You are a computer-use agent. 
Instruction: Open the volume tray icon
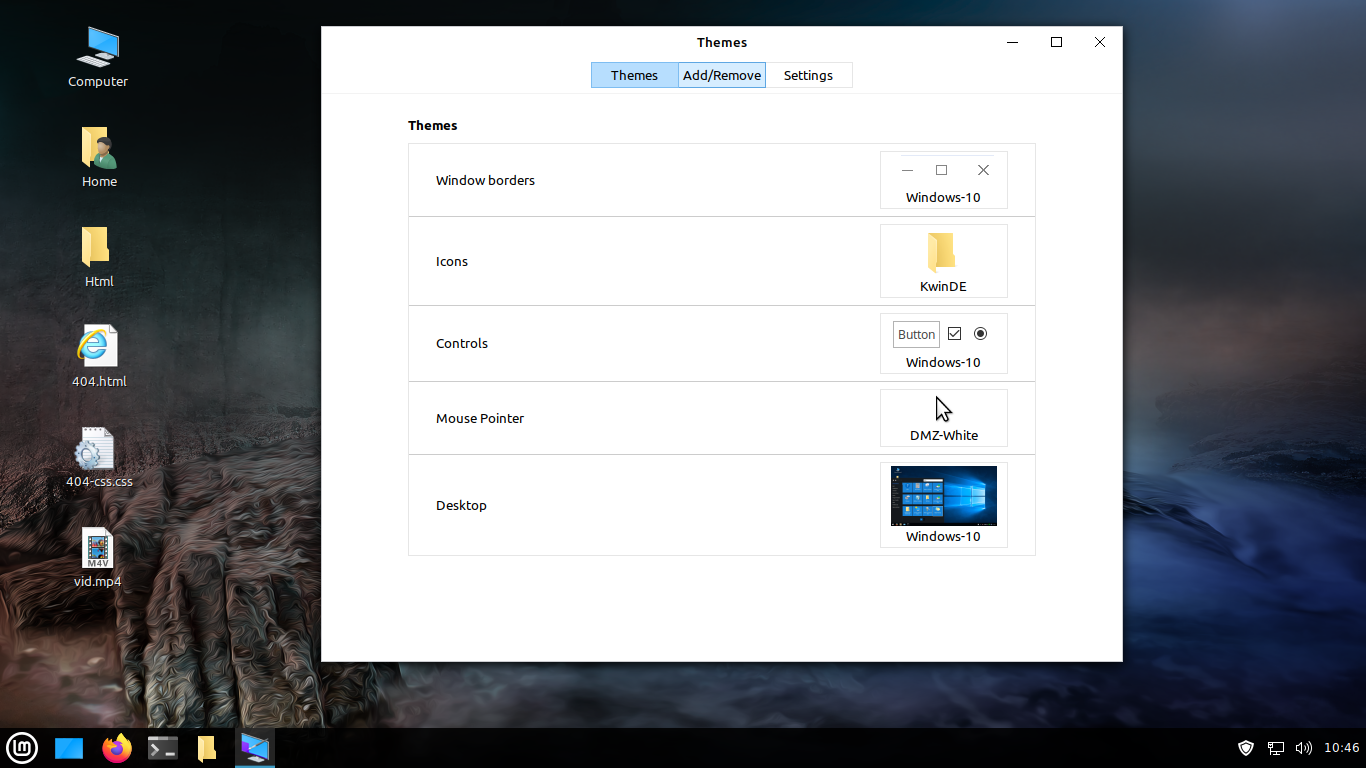pyautogui.click(x=1304, y=748)
